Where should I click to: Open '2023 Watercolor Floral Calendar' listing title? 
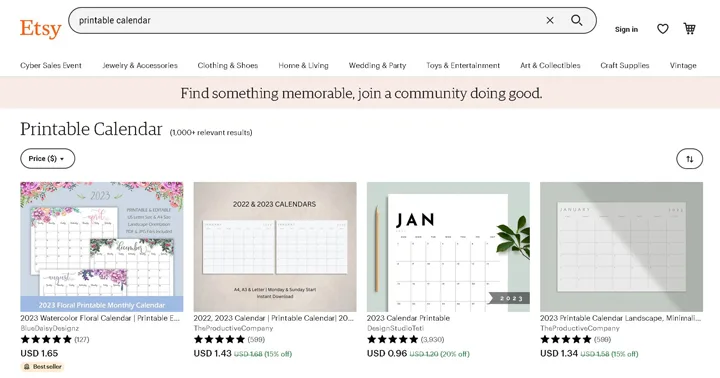pyautogui.click(x=100, y=318)
